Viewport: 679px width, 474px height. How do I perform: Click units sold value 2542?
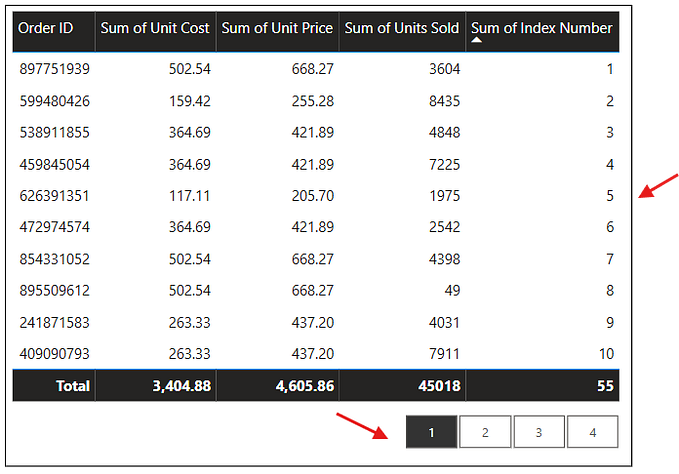coord(444,227)
